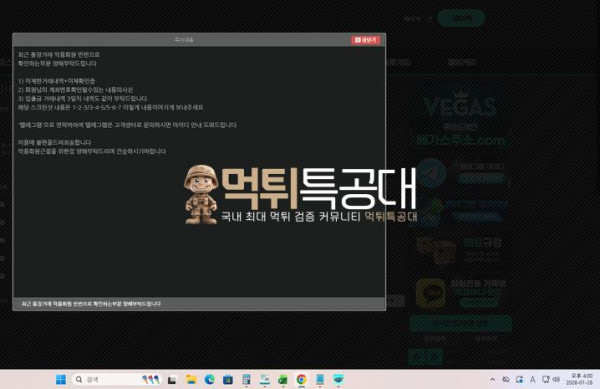Viewport: 600px width, 389px height.
Task: Open the volume speaker tray icon
Action: click(556, 379)
